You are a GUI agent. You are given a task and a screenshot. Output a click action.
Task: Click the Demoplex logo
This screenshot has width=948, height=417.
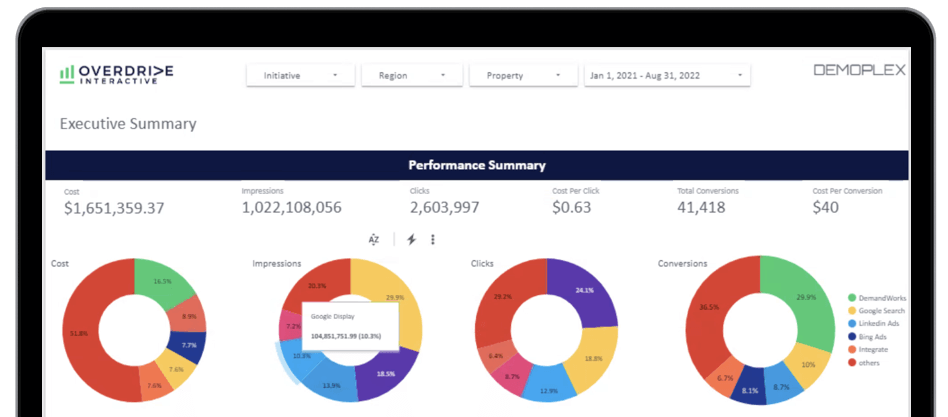click(859, 70)
